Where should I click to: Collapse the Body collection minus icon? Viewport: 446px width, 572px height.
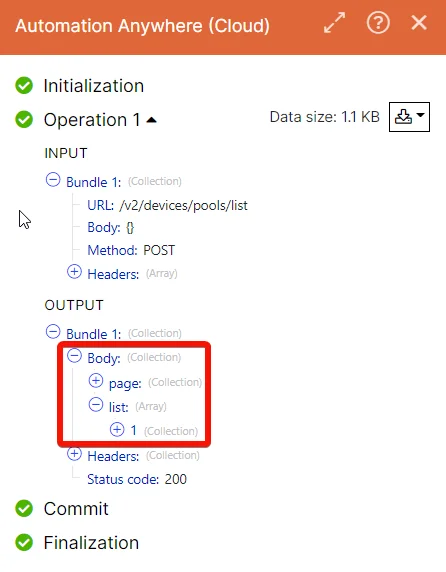coord(74,356)
